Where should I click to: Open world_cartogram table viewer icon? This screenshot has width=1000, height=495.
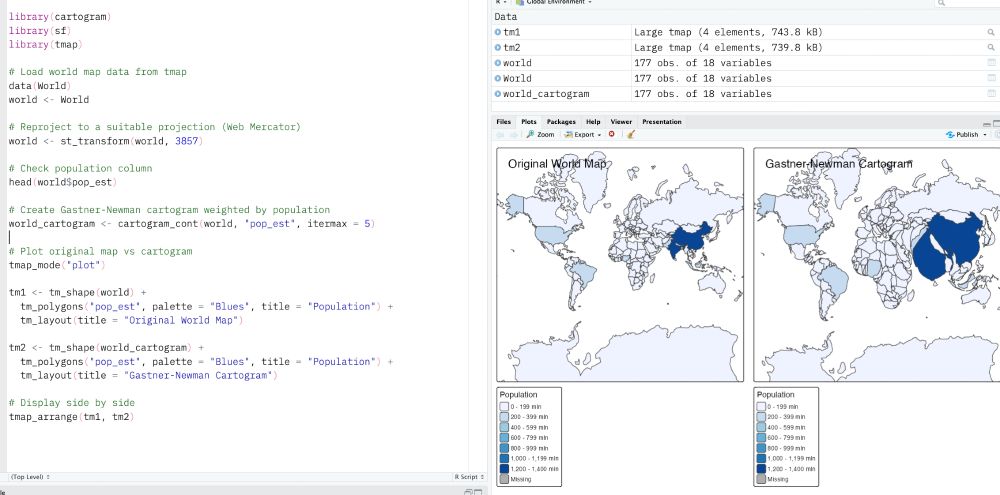(991, 93)
